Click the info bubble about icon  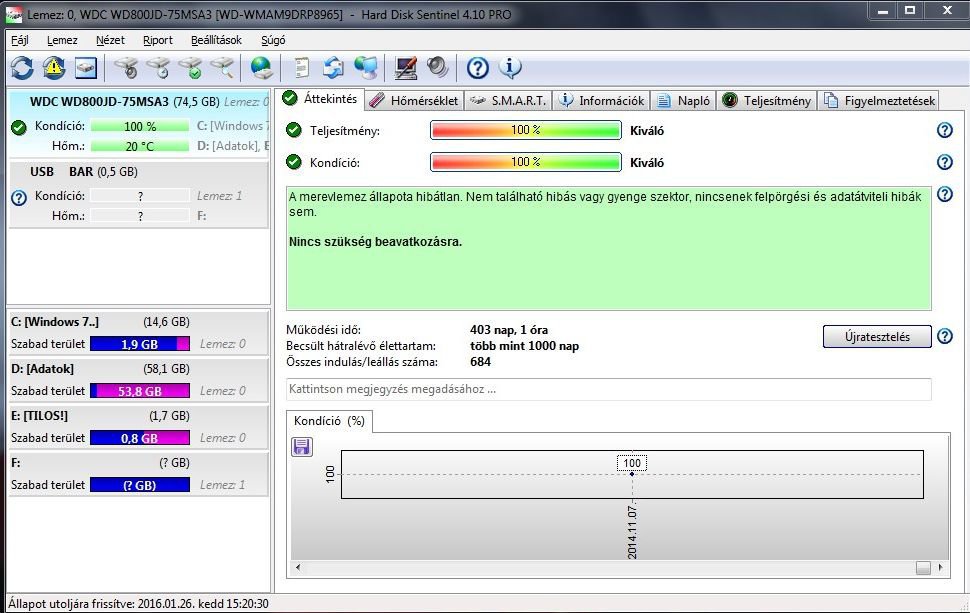pyautogui.click(x=510, y=67)
